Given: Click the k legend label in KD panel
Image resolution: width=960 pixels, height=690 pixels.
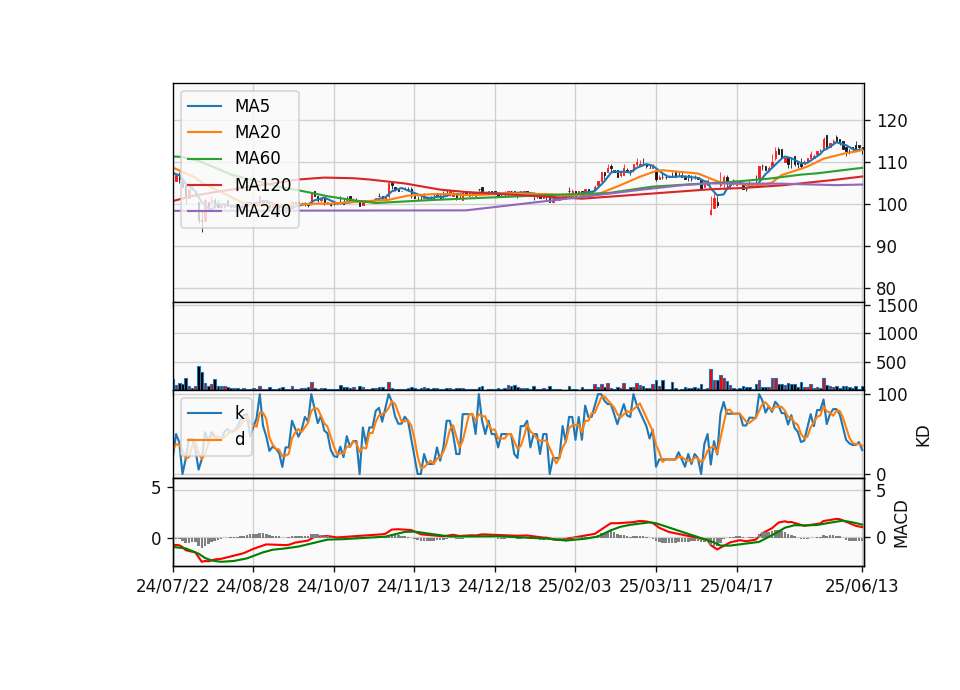Looking at the screenshot, I should 239,413.
